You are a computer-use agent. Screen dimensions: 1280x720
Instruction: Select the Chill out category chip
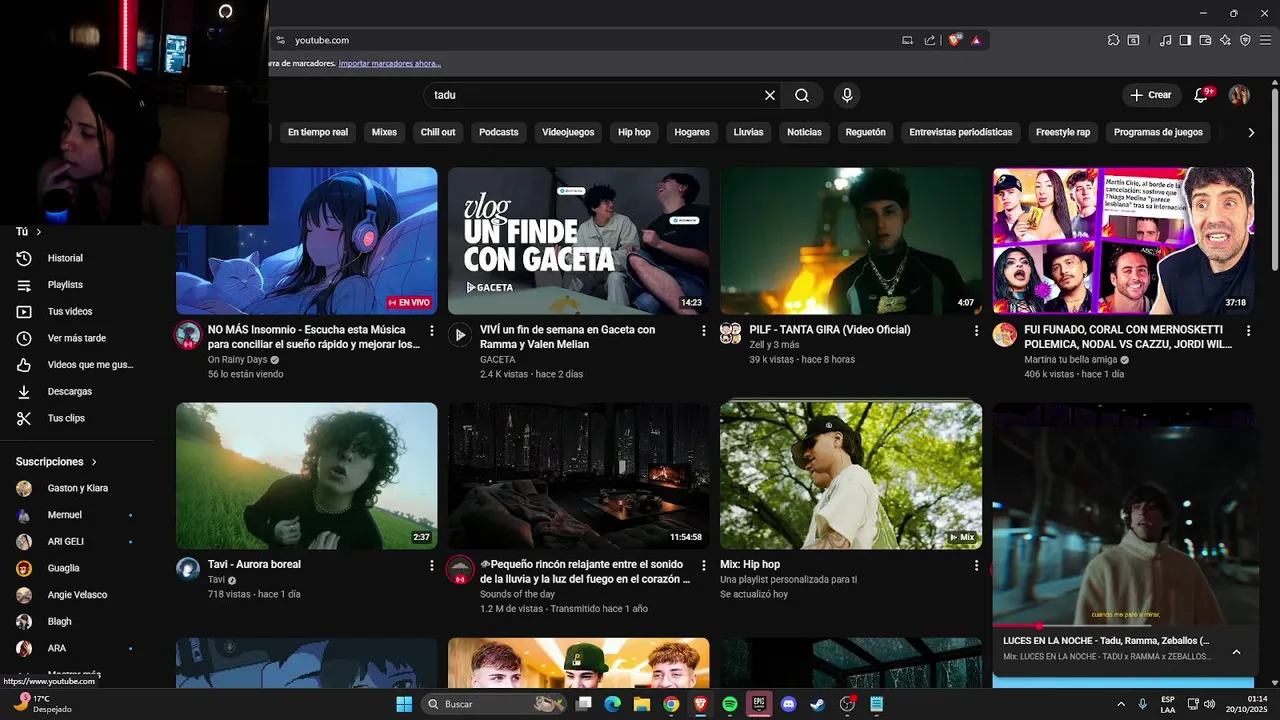tap(438, 132)
